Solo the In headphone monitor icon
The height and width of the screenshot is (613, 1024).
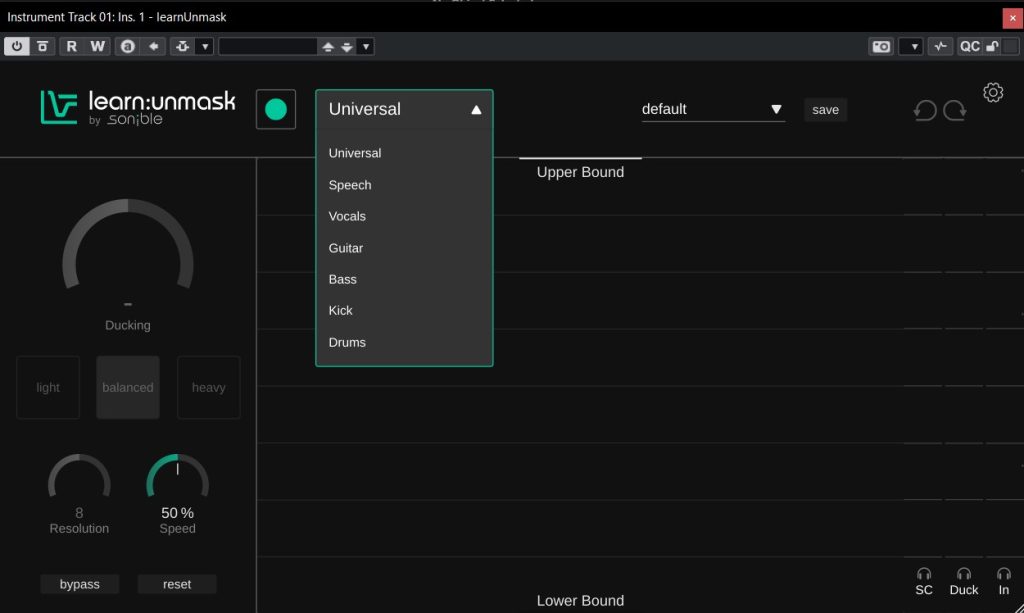click(x=1004, y=574)
